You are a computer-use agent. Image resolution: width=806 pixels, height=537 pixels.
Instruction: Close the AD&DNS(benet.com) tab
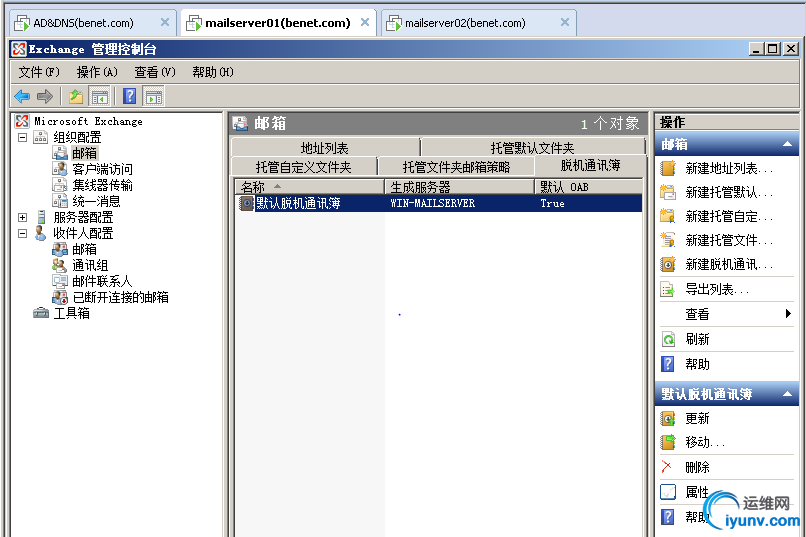click(165, 22)
